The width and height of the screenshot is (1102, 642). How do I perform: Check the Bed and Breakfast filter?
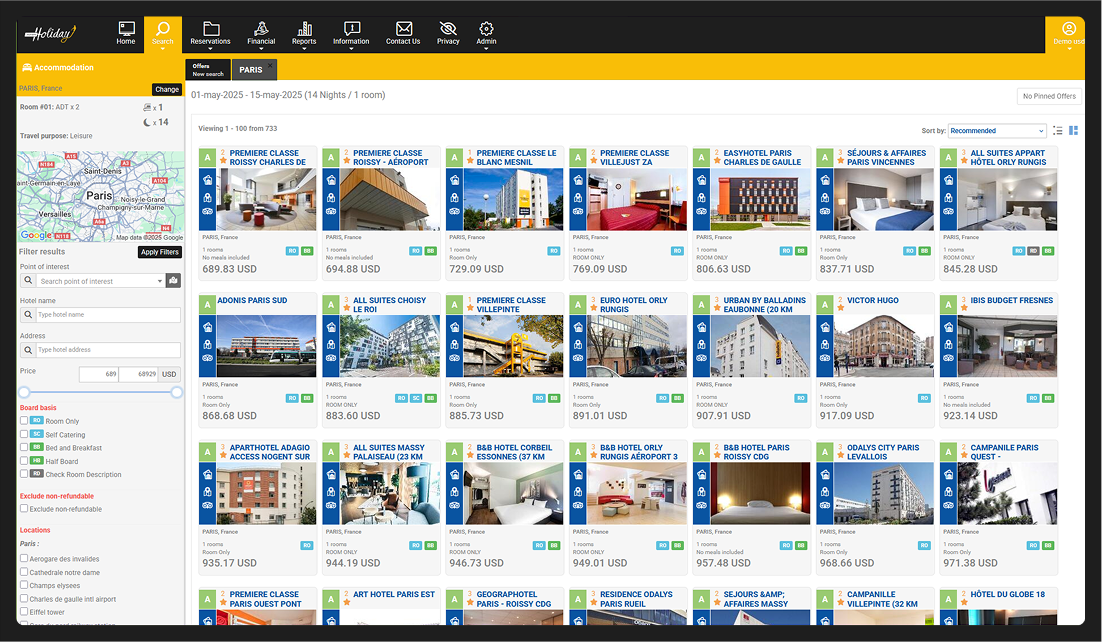[25, 448]
